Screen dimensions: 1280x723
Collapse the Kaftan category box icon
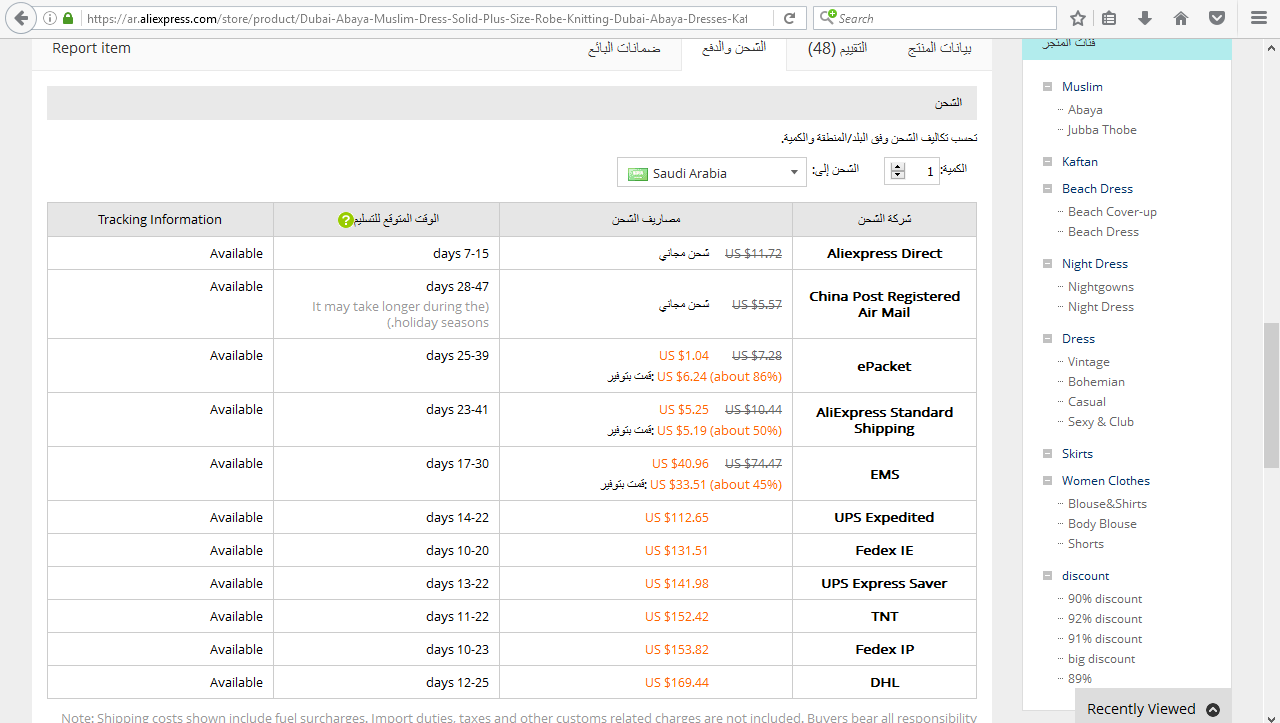pyautogui.click(x=1047, y=162)
